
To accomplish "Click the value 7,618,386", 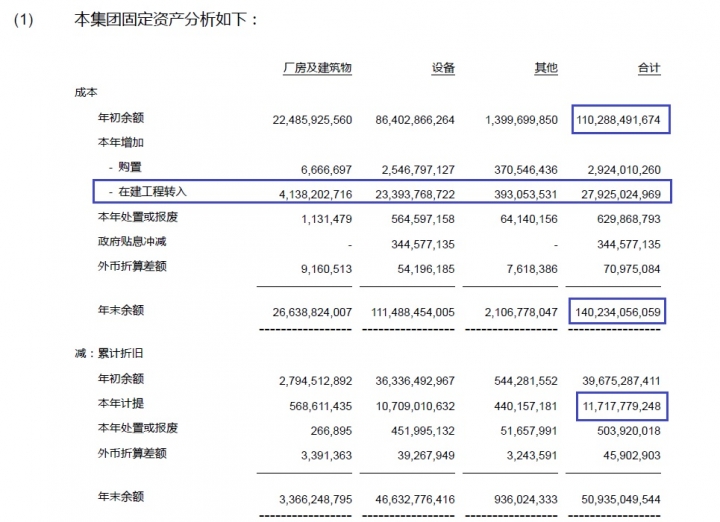I will (532, 269).
